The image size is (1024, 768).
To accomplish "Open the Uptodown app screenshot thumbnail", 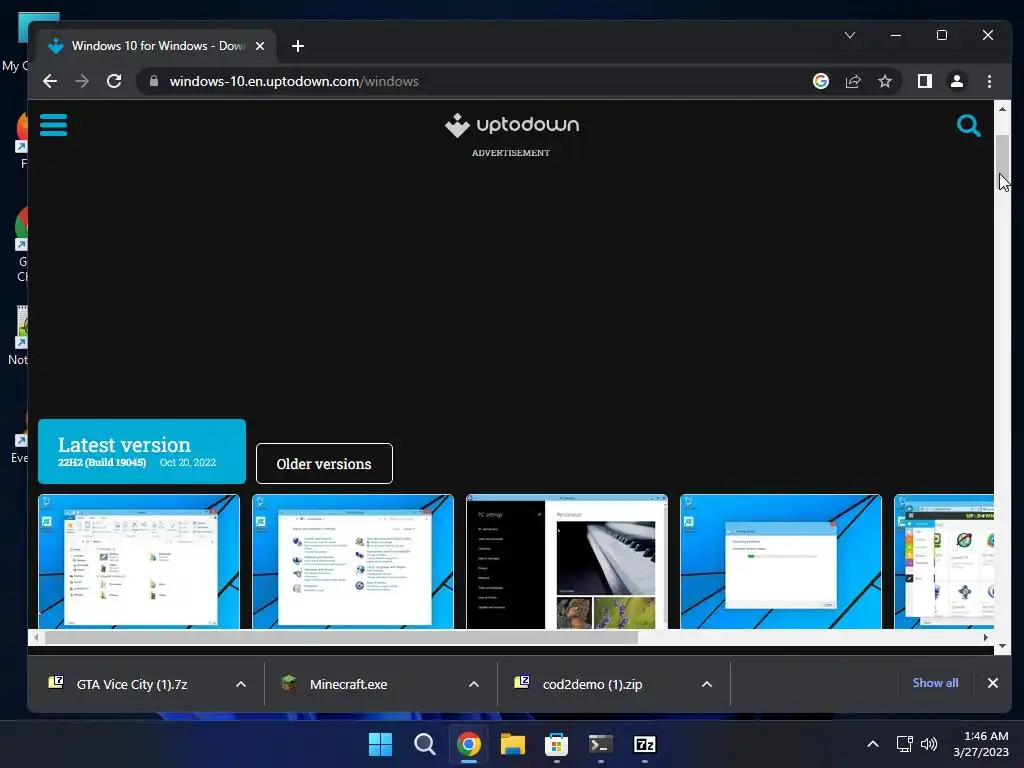I will point(944,562).
